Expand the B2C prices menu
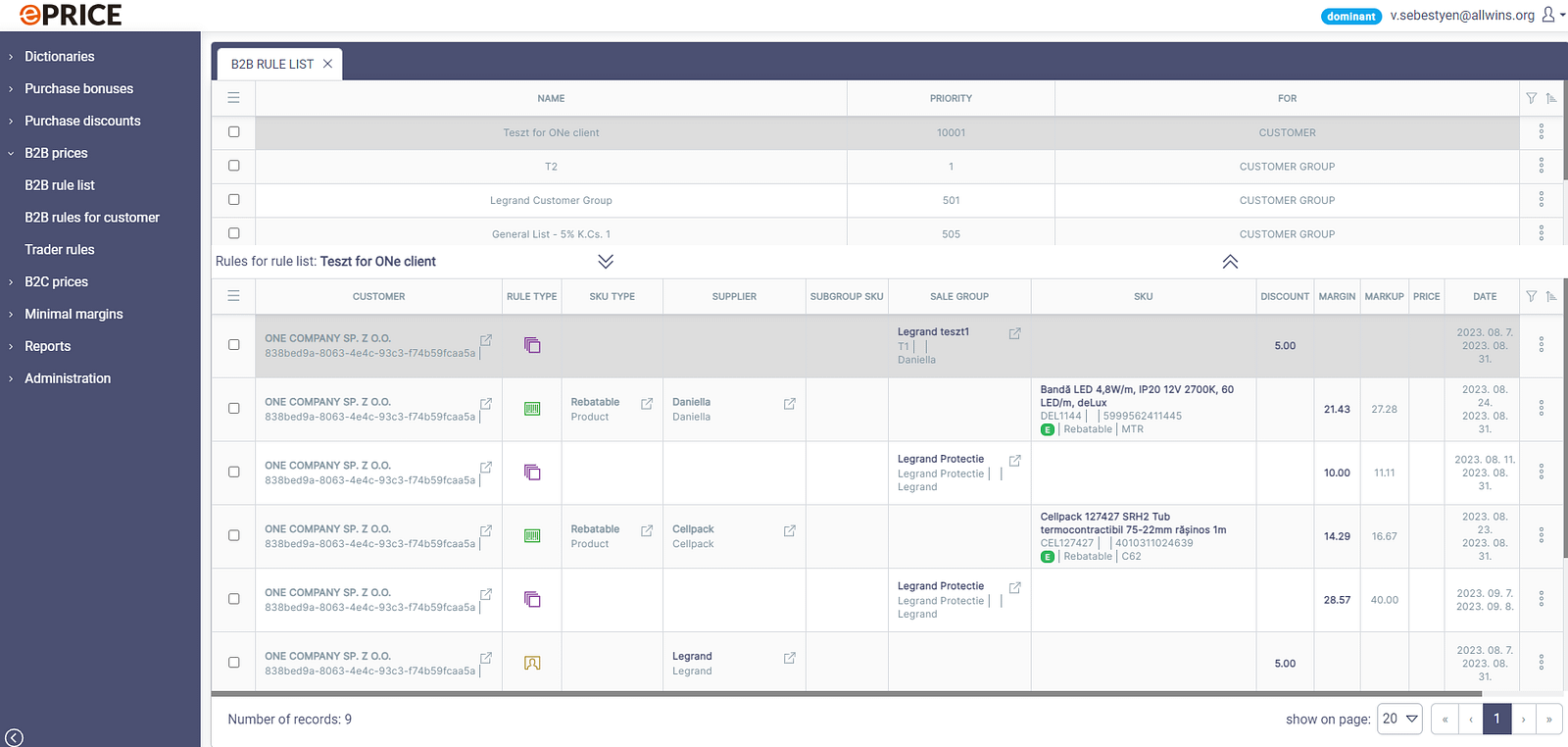This screenshot has height=747, width=1568. coord(56,281)
